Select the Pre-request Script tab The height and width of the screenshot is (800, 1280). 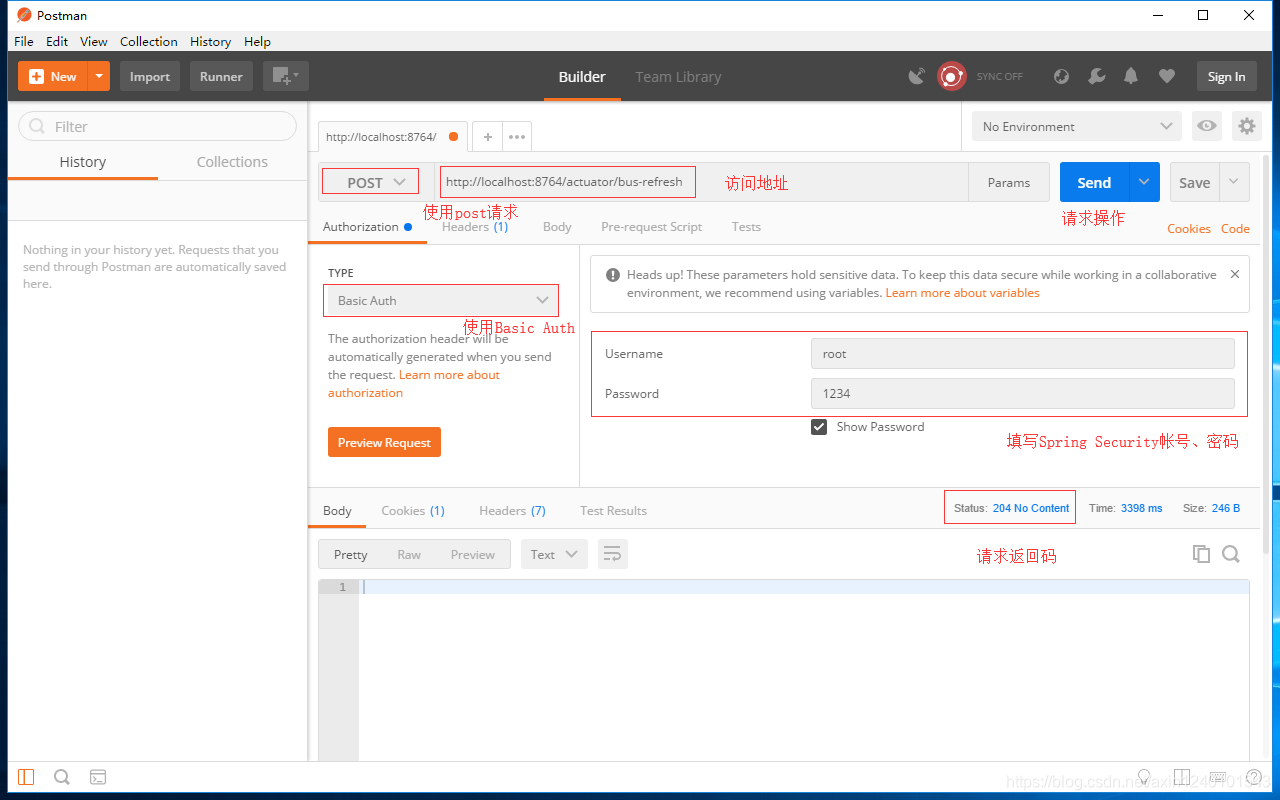(x=651, y=227)
